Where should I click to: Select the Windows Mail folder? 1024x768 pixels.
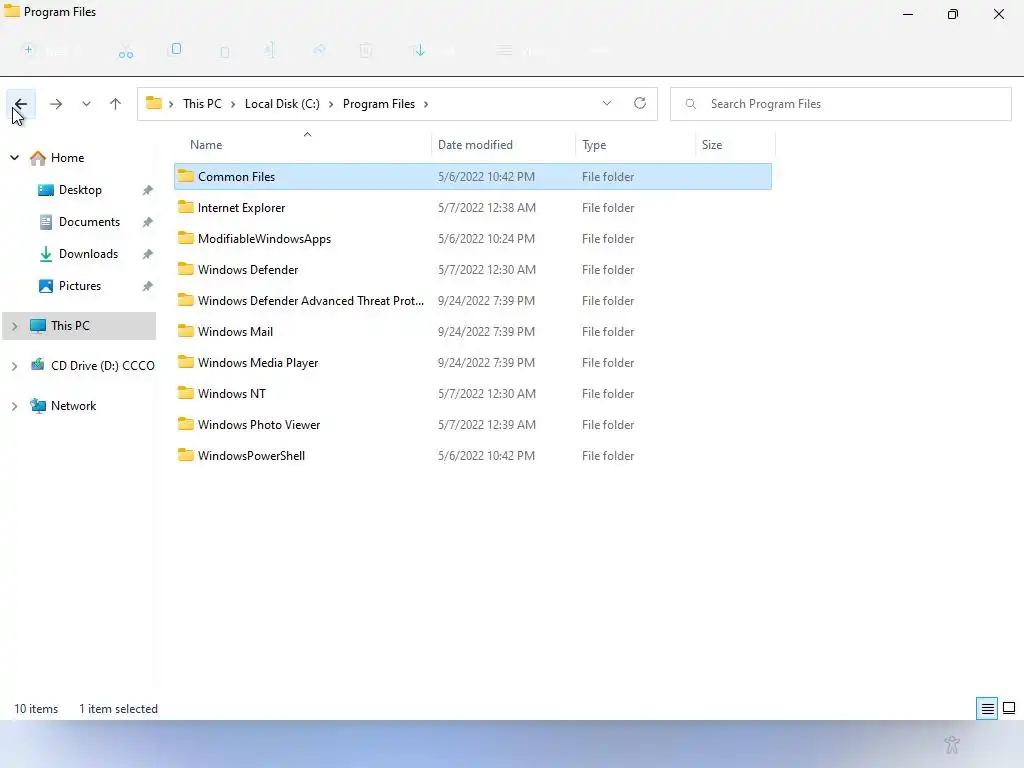pyautogui.click(x=473, y=332)
